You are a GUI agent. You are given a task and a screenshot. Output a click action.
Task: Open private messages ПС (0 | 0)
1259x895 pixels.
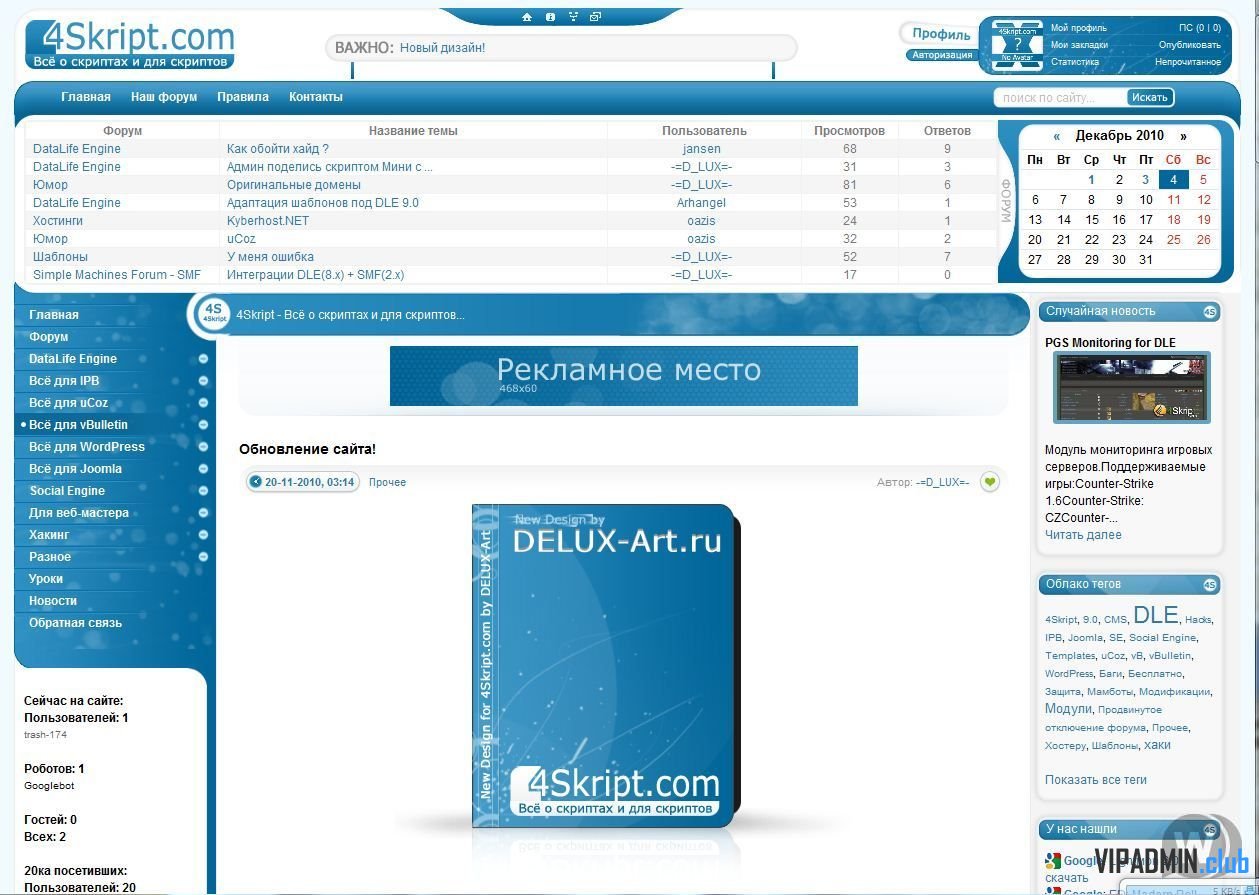(1200, 28)
